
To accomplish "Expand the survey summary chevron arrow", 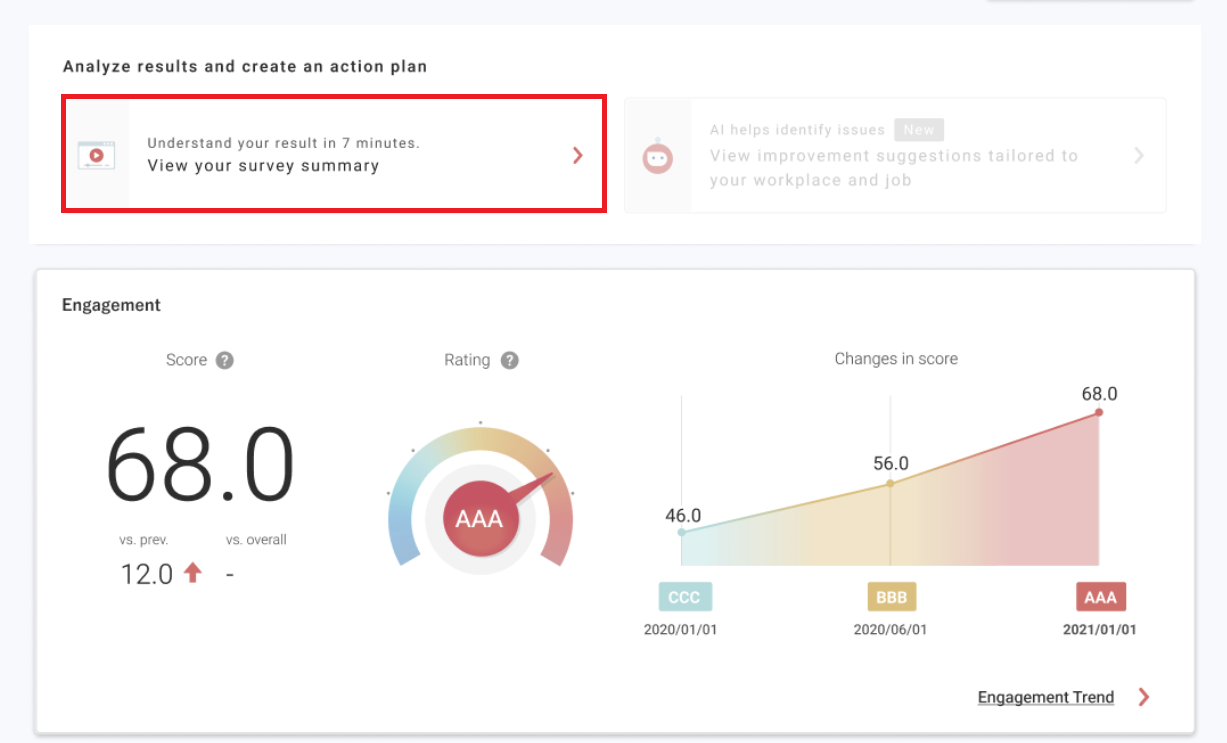I will tap(577, 155).
